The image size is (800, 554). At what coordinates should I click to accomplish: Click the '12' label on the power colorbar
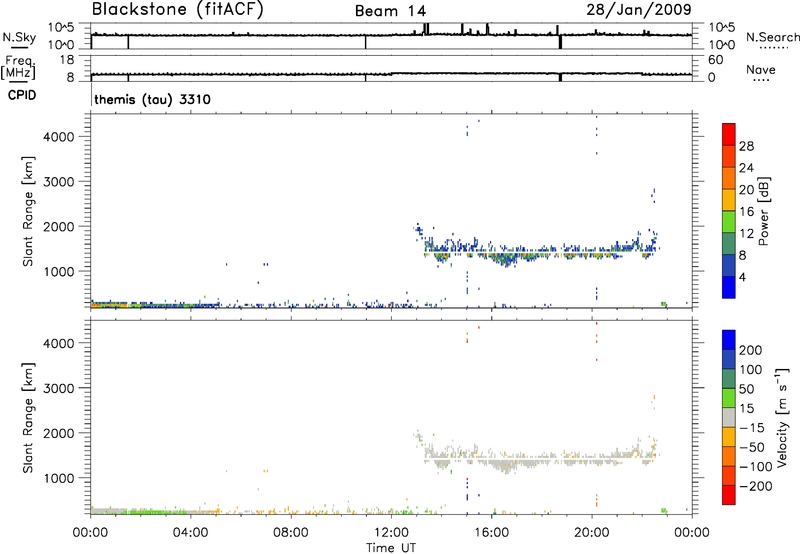pyautogui.click(x=746, y=234)
